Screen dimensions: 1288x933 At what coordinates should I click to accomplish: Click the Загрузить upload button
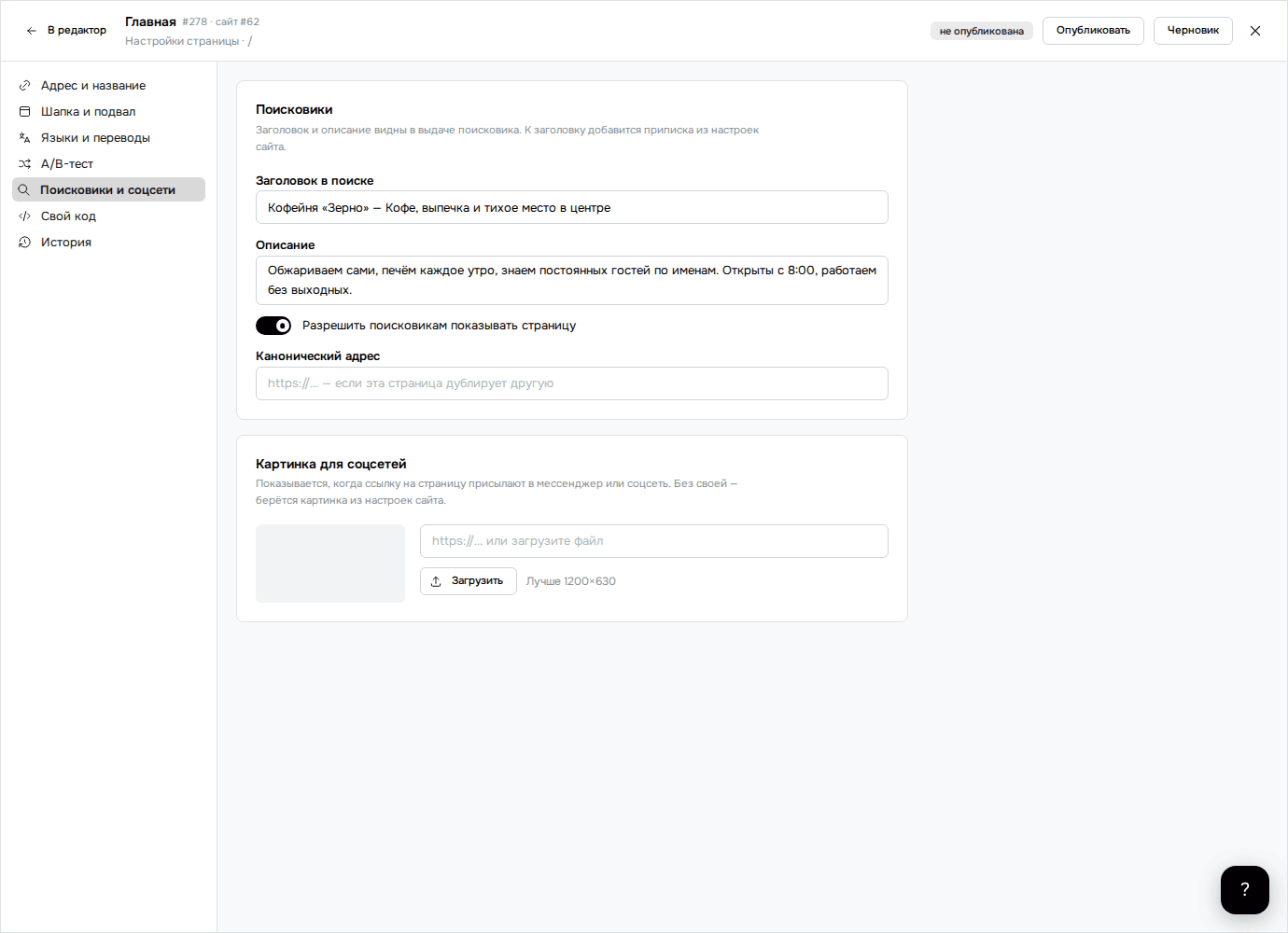tap(469, 581)
